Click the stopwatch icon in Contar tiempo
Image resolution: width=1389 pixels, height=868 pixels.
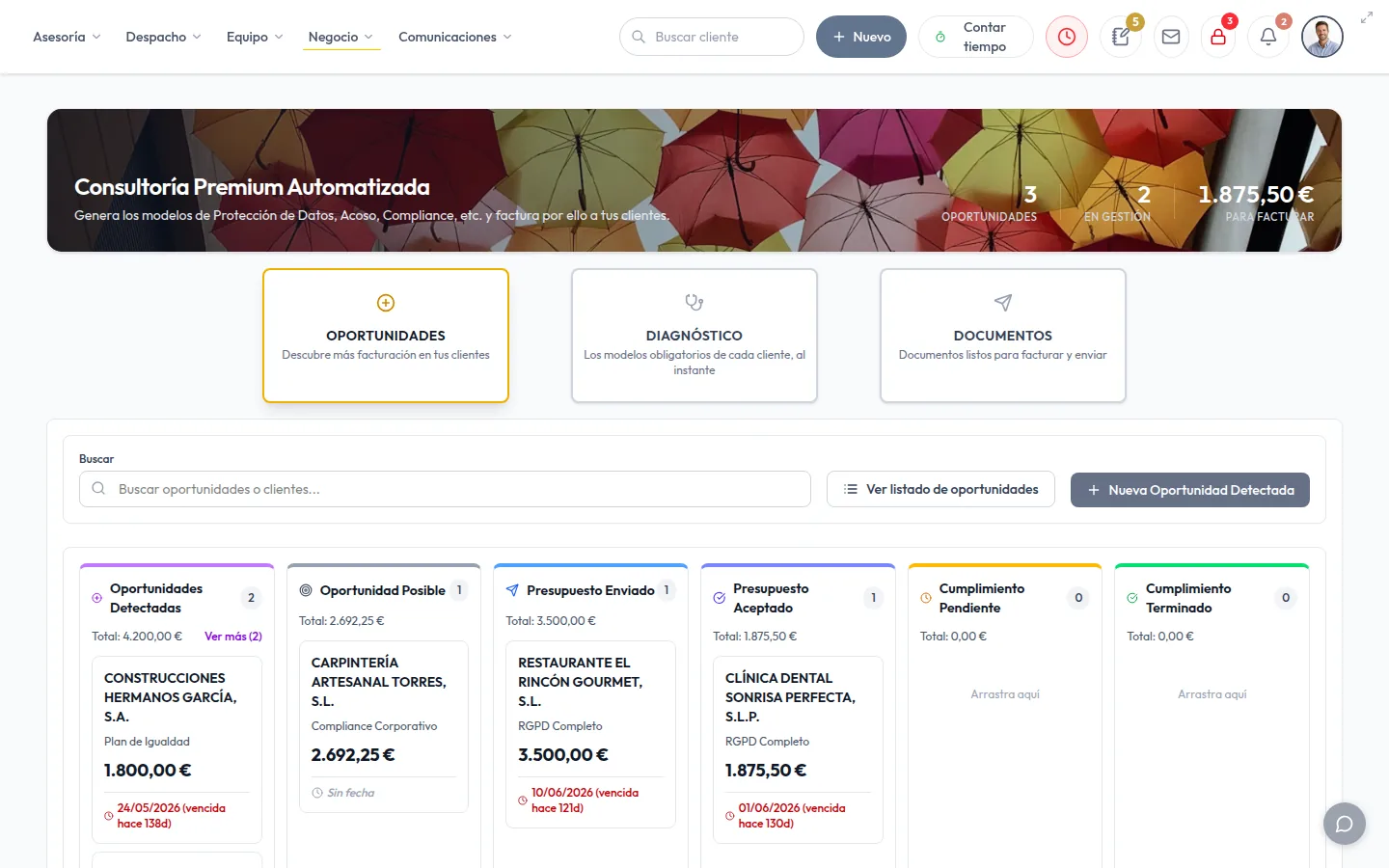point(940,37)
